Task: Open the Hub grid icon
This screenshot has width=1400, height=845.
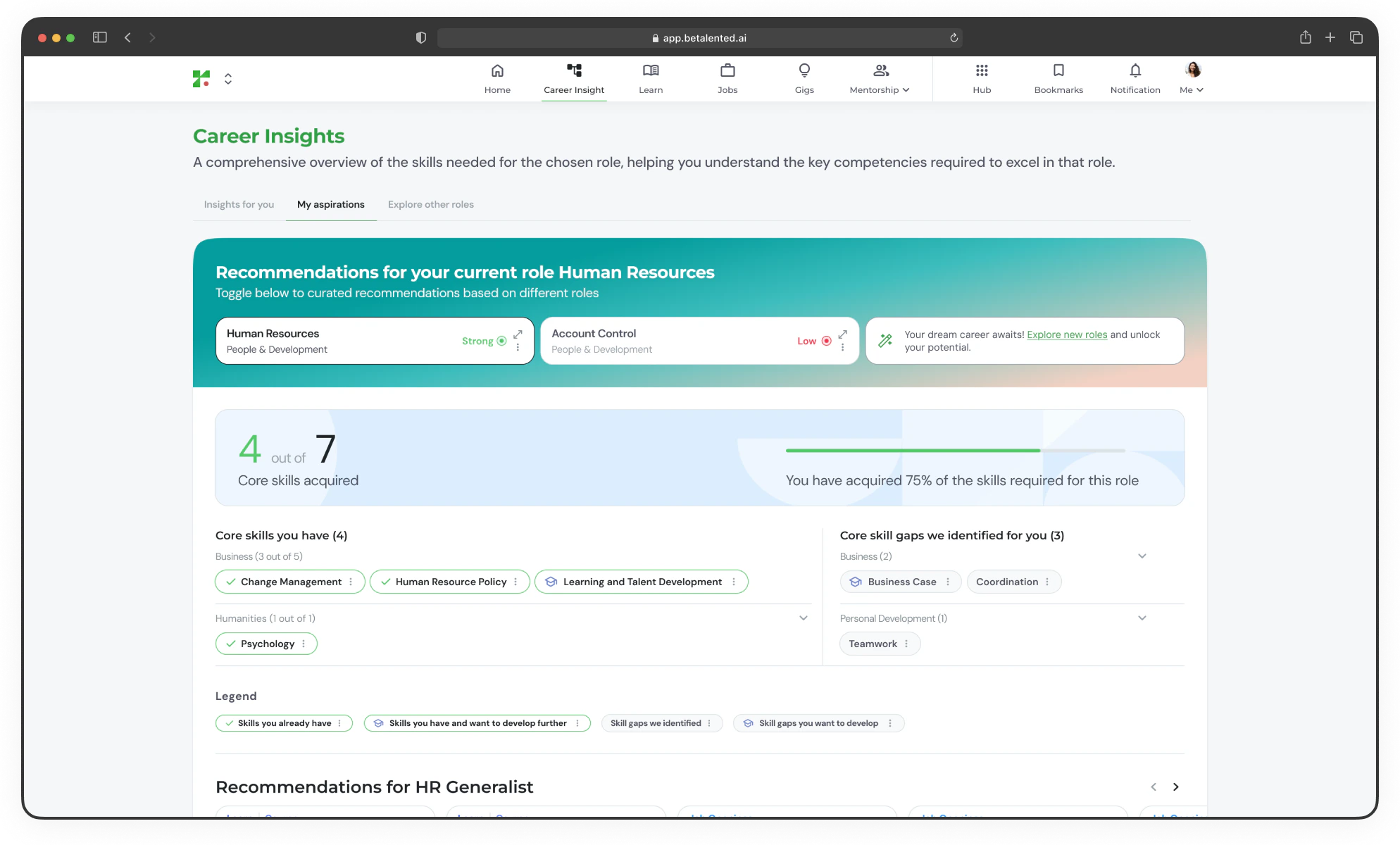Action: click(x=982, y=70)
